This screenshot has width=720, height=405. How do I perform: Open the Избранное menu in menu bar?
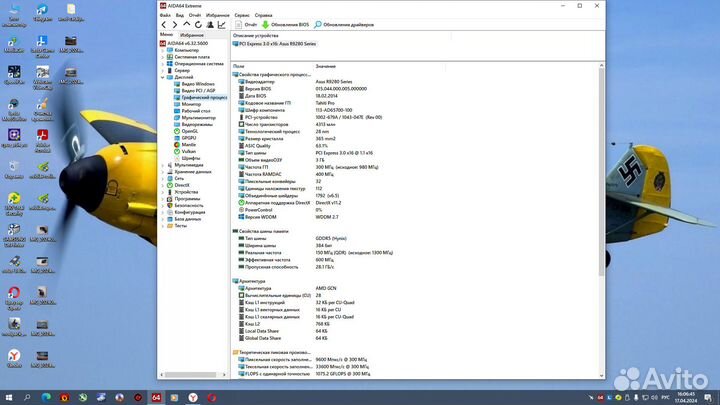tap(217, 15)
